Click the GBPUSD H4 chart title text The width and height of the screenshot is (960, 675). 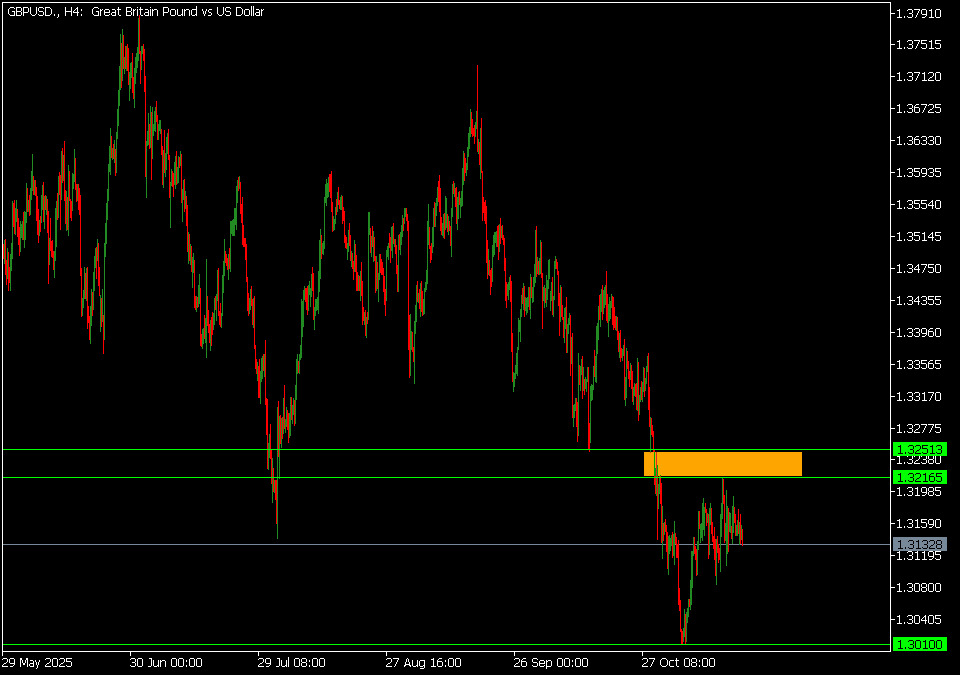[137, 12]
